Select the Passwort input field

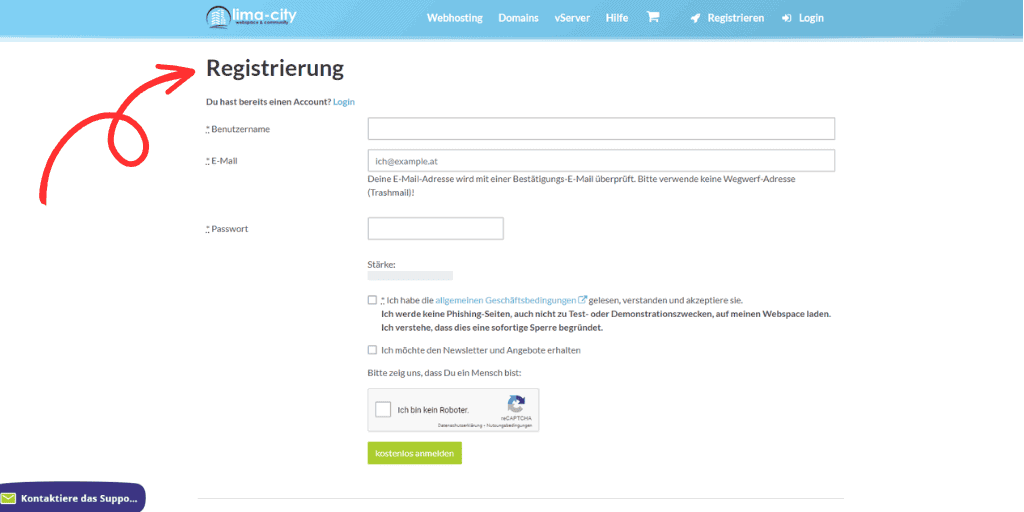pos(435,229)
